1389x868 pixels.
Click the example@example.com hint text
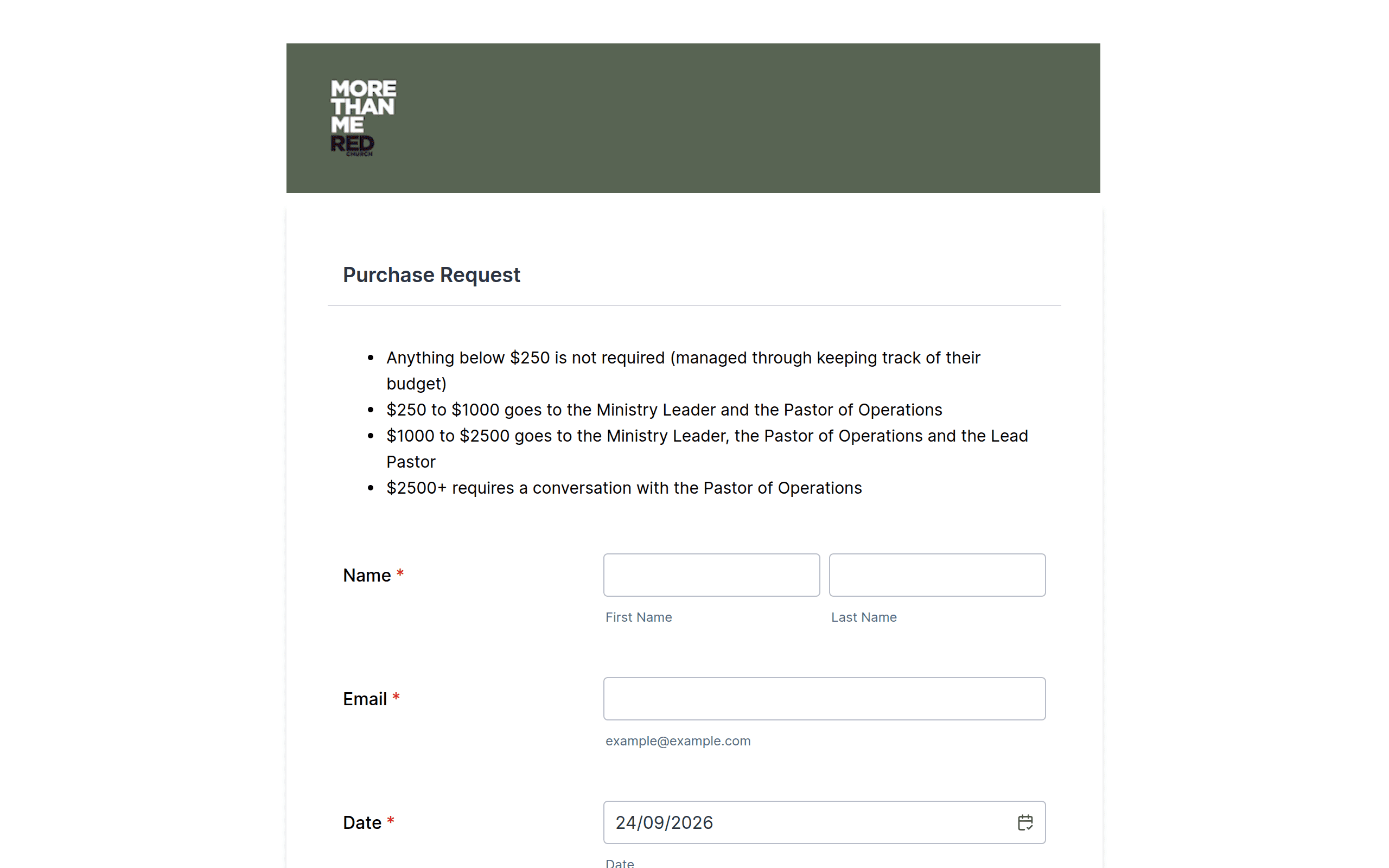click(678, 741)
